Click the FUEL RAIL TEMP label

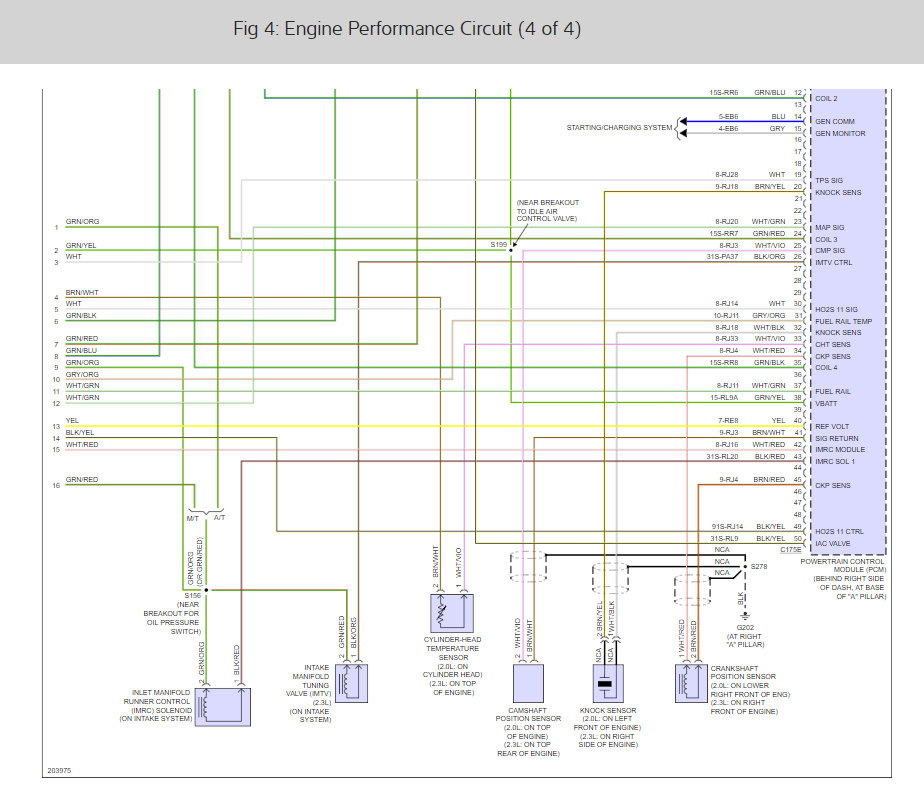pos(843,321)
